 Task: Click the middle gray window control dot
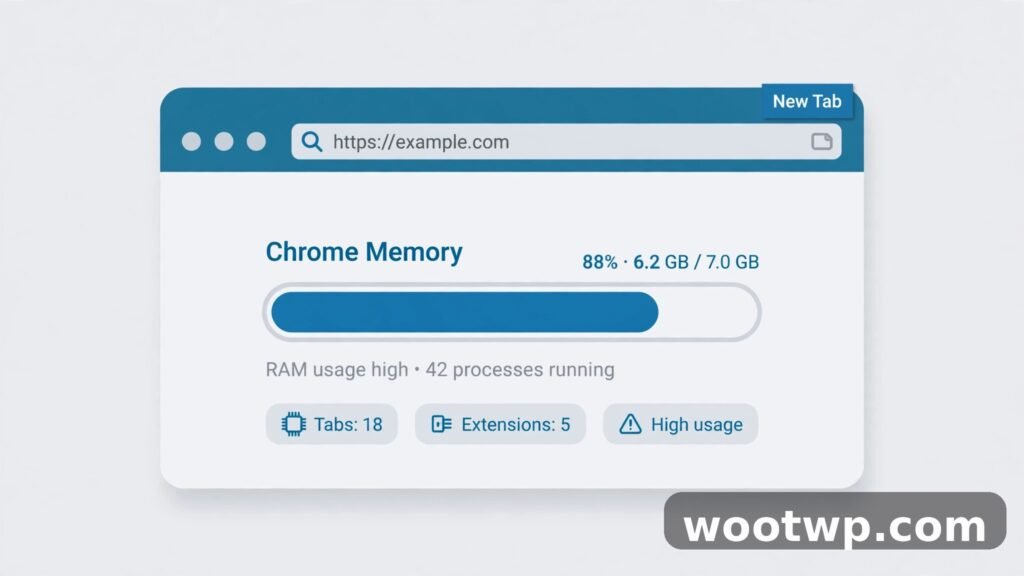pos(224,142)
